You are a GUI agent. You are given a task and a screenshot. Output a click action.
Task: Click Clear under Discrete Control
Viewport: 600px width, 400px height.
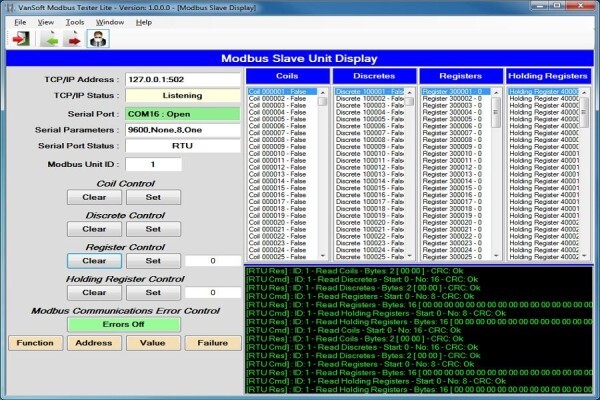[94, 229]
